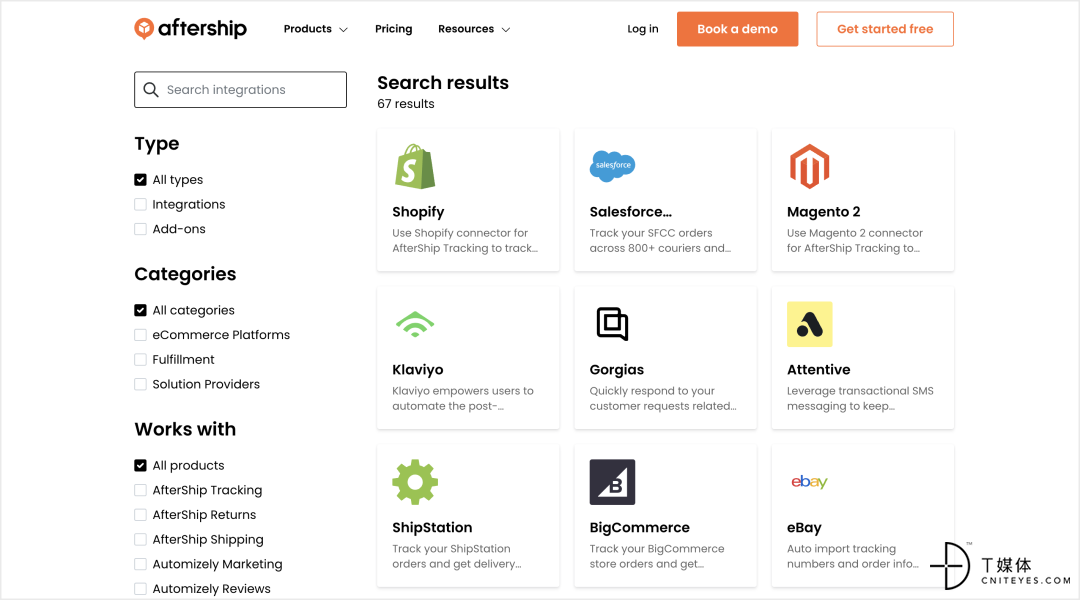Select the Automizely Reviews checkbox
The width and height of the screenshot is (1080, 600).
(141, 589)
